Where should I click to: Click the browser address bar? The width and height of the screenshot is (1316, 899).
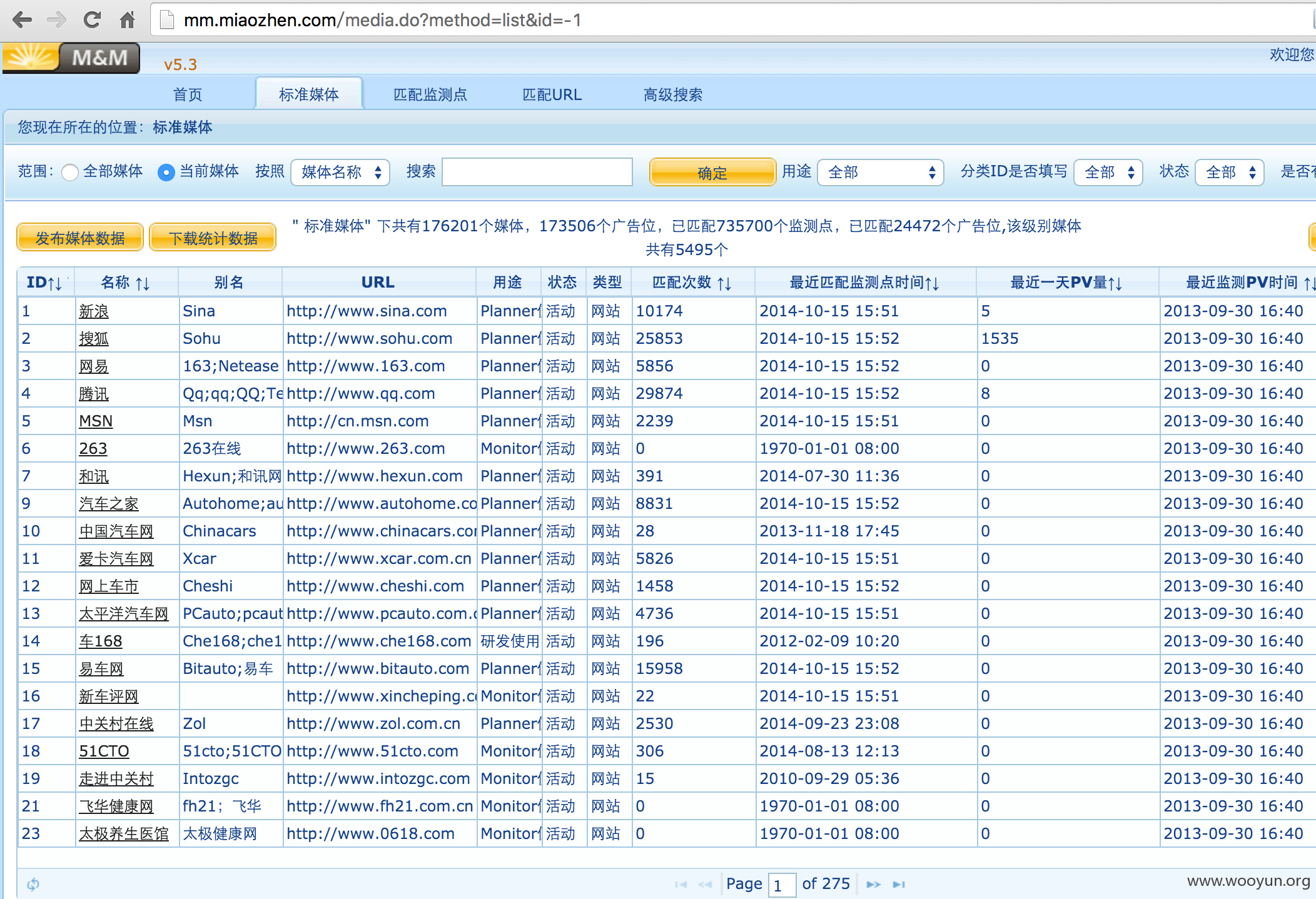[732, 20]
